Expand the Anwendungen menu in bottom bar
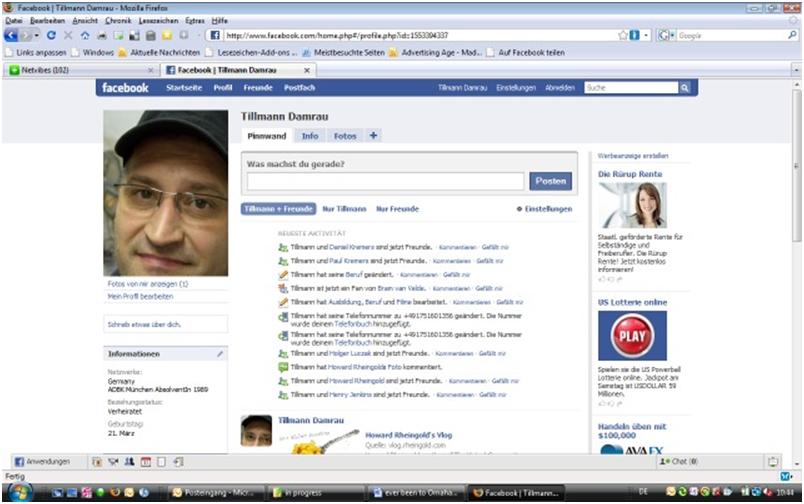The image size is (804, 504). pyautogui.click(x=41, y=461)
